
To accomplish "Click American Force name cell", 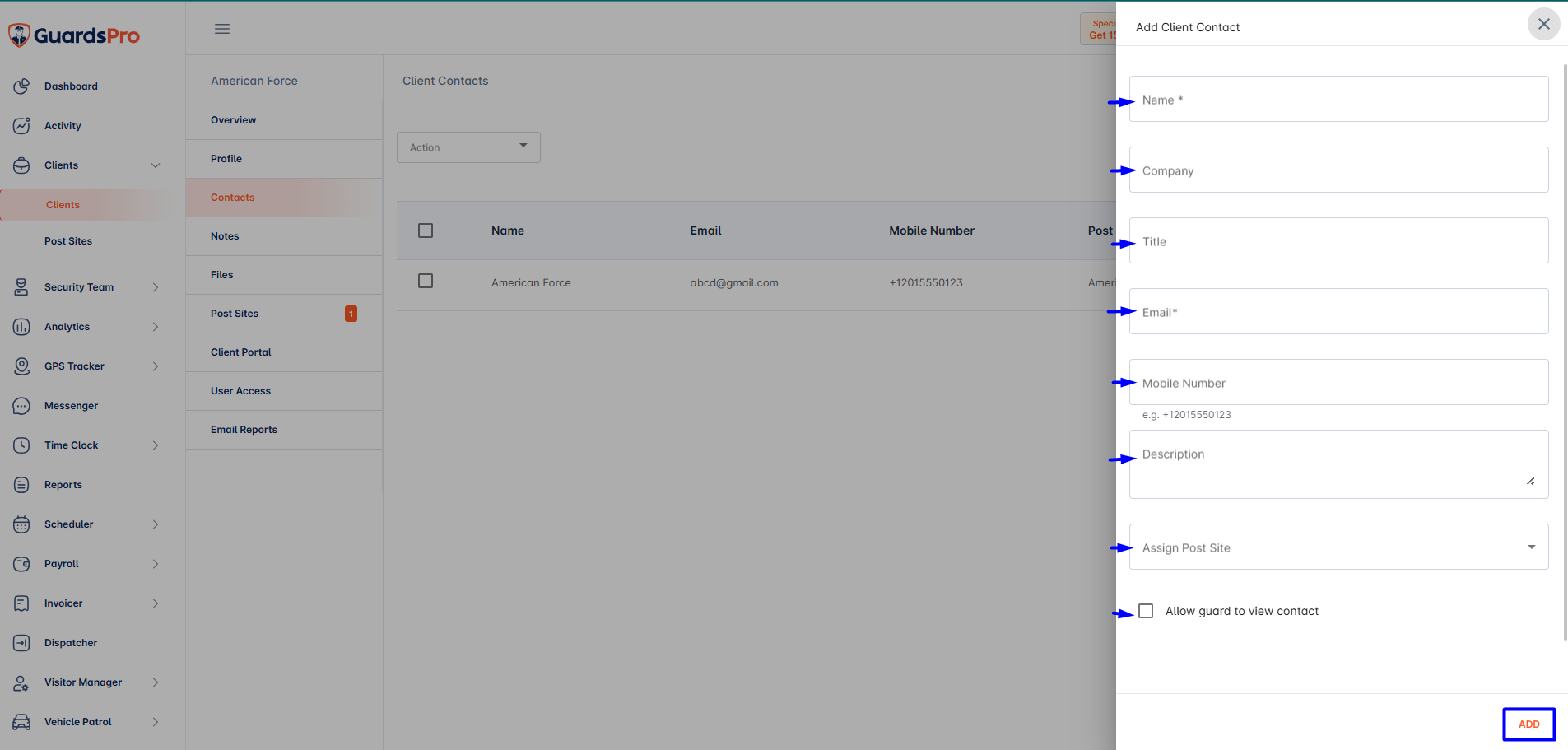I will pos(531,282).
